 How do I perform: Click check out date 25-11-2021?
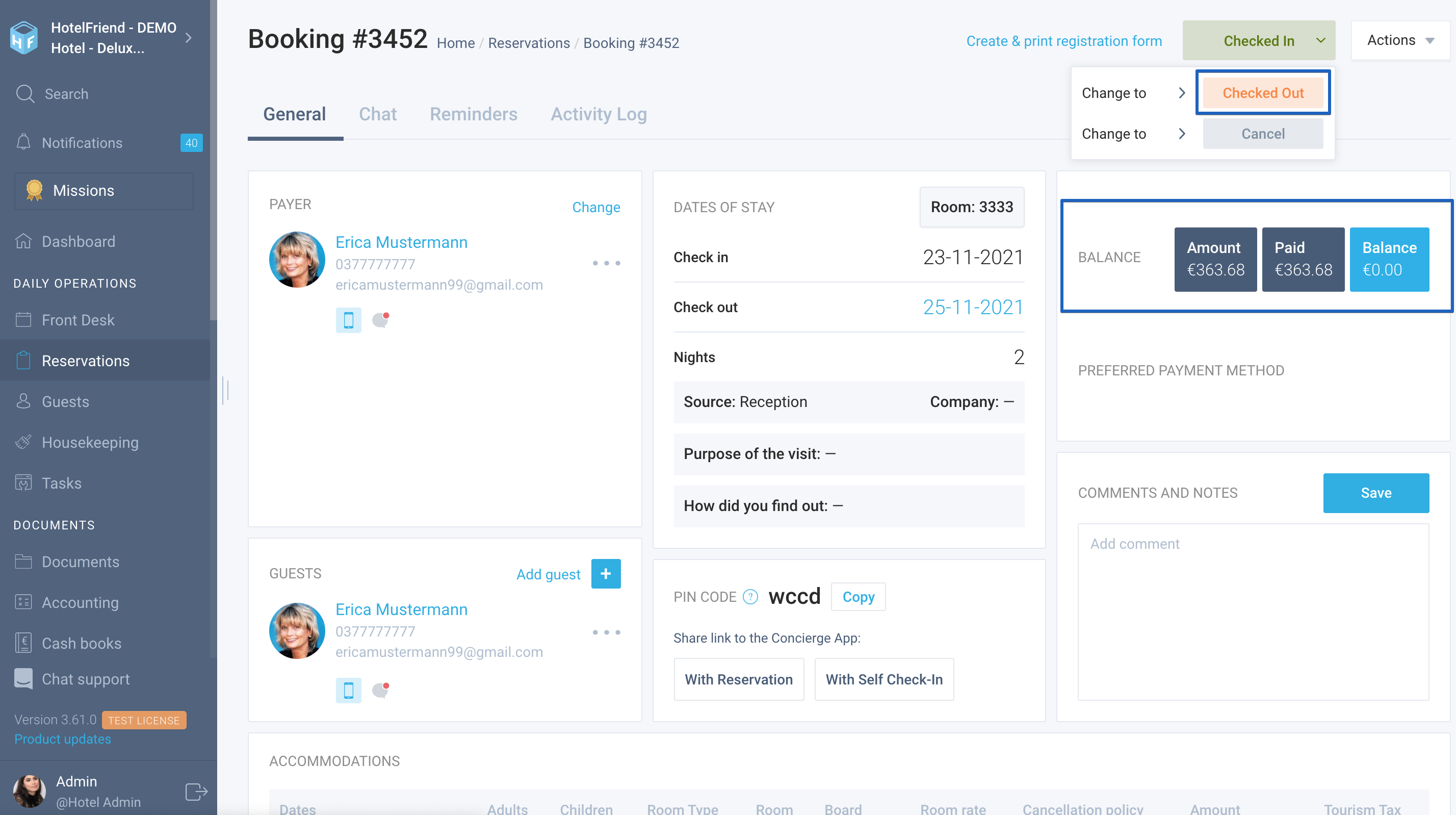973,307
